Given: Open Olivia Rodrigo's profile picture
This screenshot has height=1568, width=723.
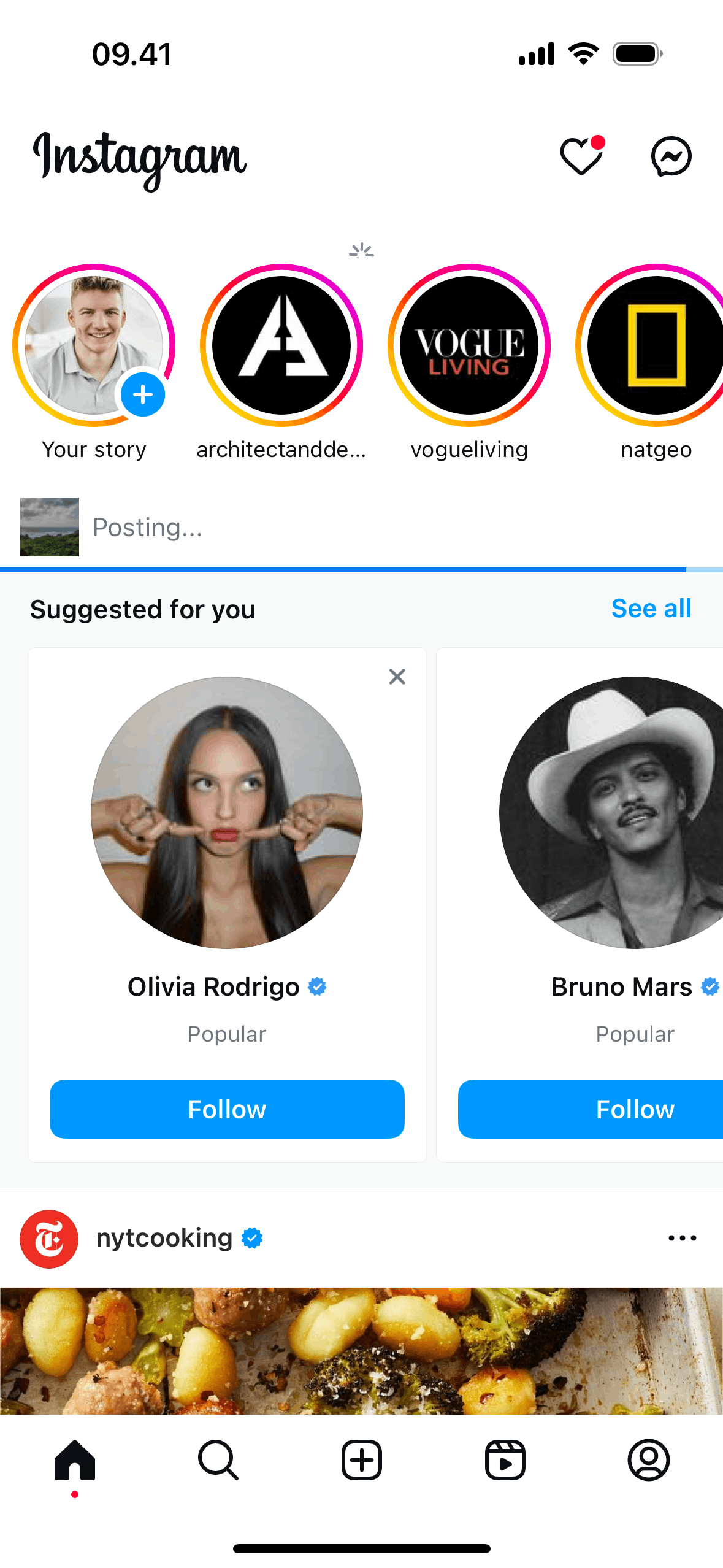Looking at the screenshot, I should click(x=227, y=812).
